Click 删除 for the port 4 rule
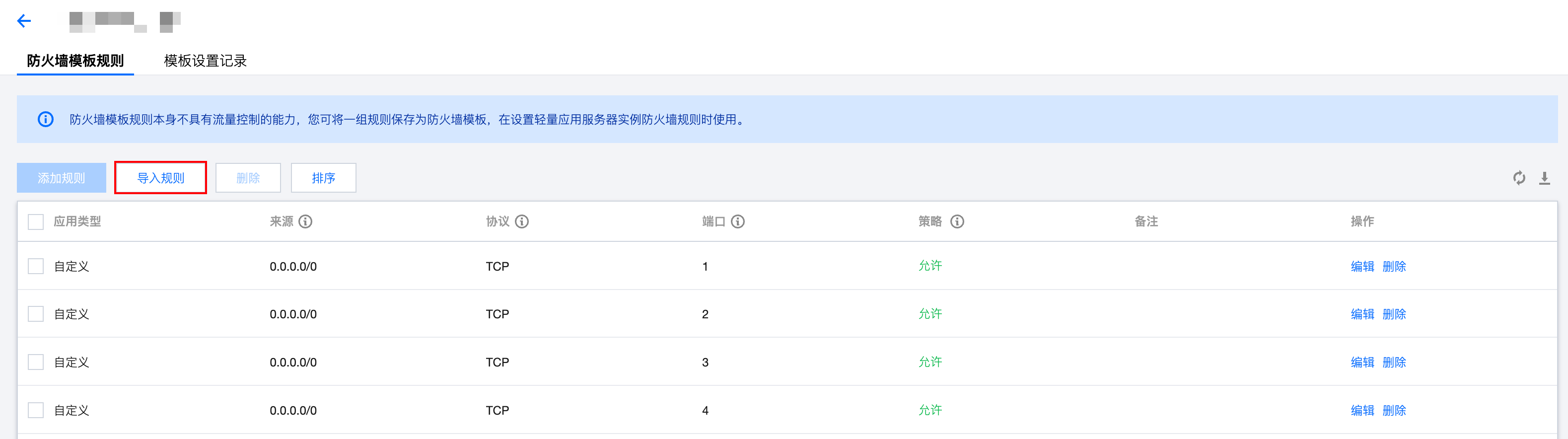This screenshot has width=1568, height=439. pyautogui.click(x=1394, y=410)
